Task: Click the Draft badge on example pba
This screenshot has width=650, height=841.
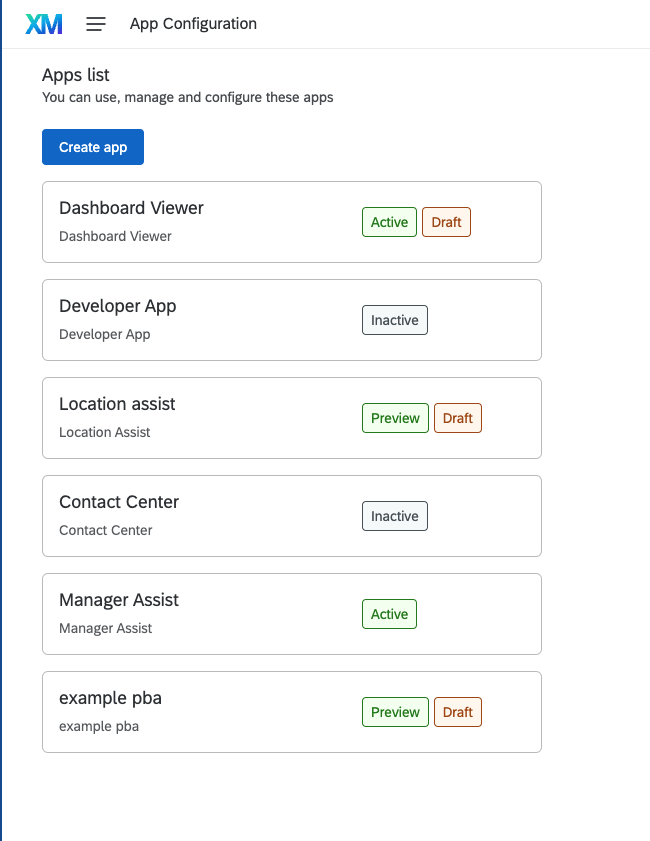Action: [x=458, y=712]
